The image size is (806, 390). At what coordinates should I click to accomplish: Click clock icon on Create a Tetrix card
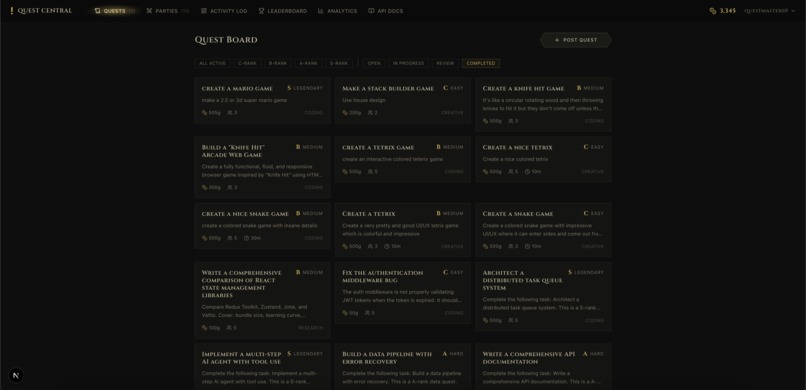tap(387, 246)
